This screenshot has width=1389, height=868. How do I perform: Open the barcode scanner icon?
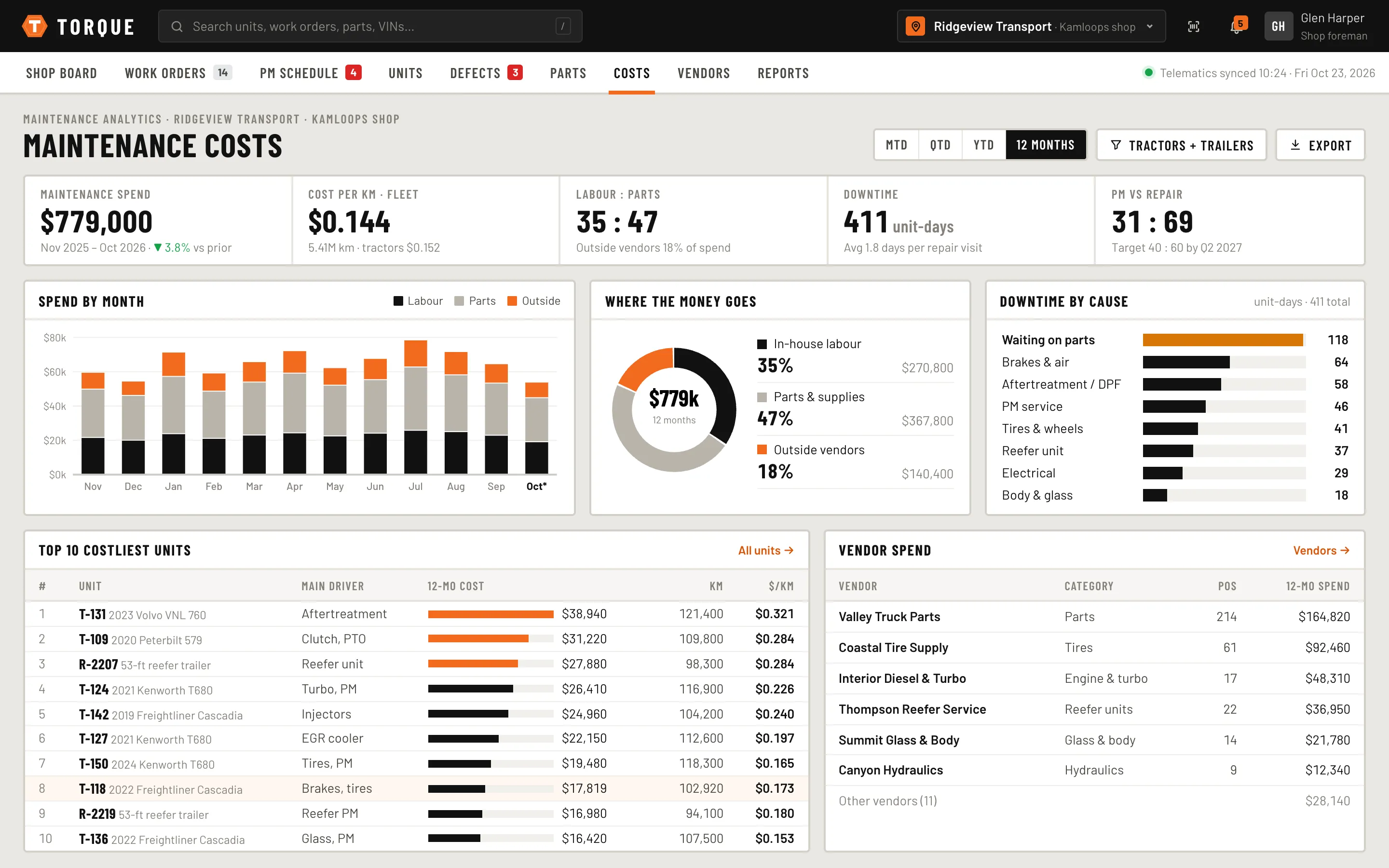(x=1193, y=27)
